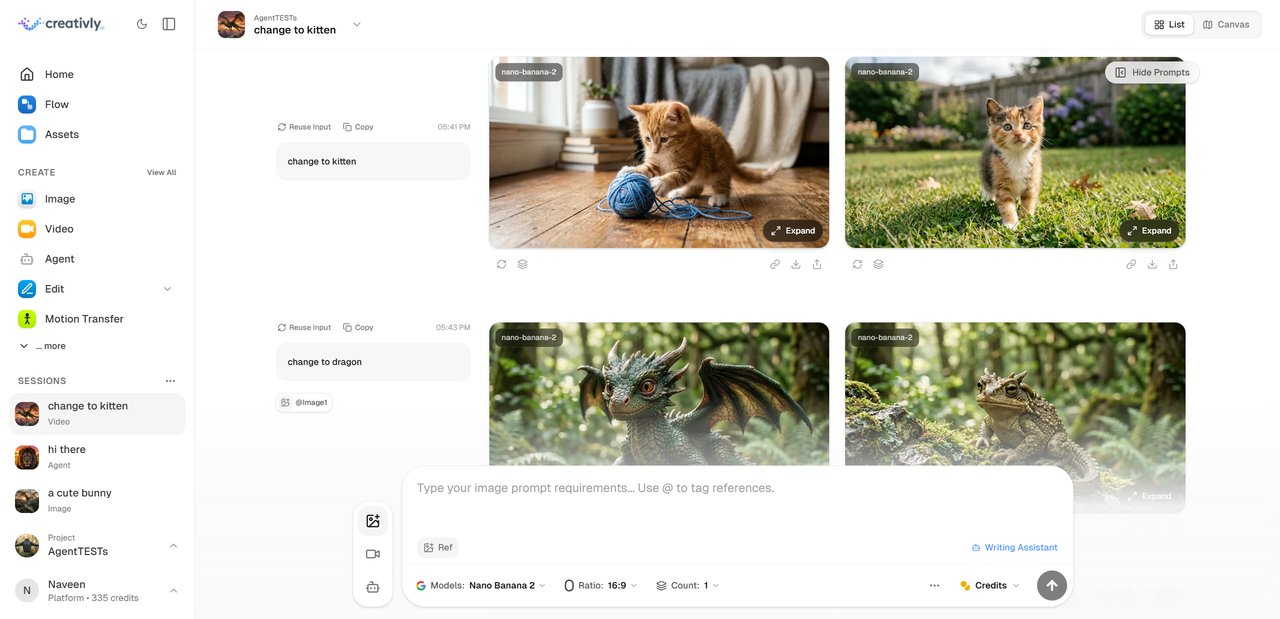The width and height of the screenshot is (1280, 619).
Task: Collapse the sidebar panel icon
Action: 169,24
